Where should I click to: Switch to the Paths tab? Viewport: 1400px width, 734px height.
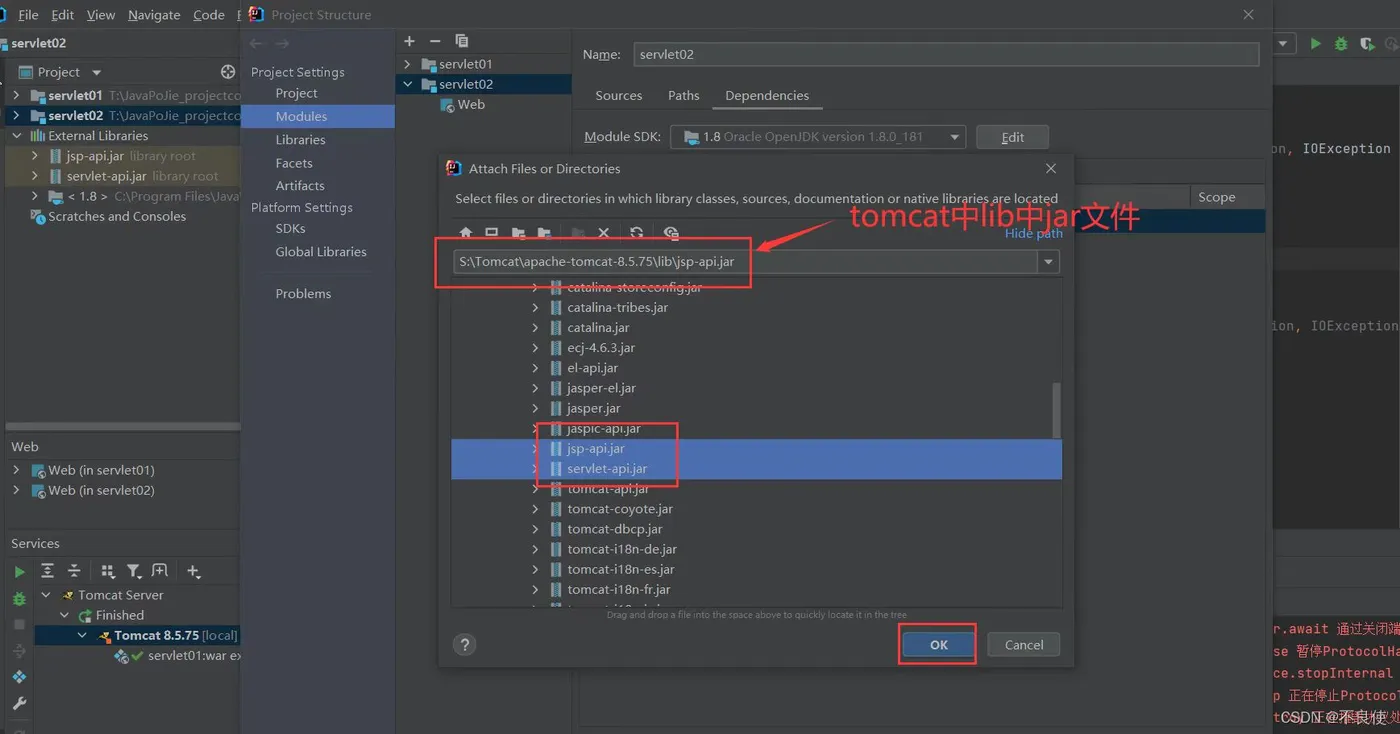tap(683, 96)
